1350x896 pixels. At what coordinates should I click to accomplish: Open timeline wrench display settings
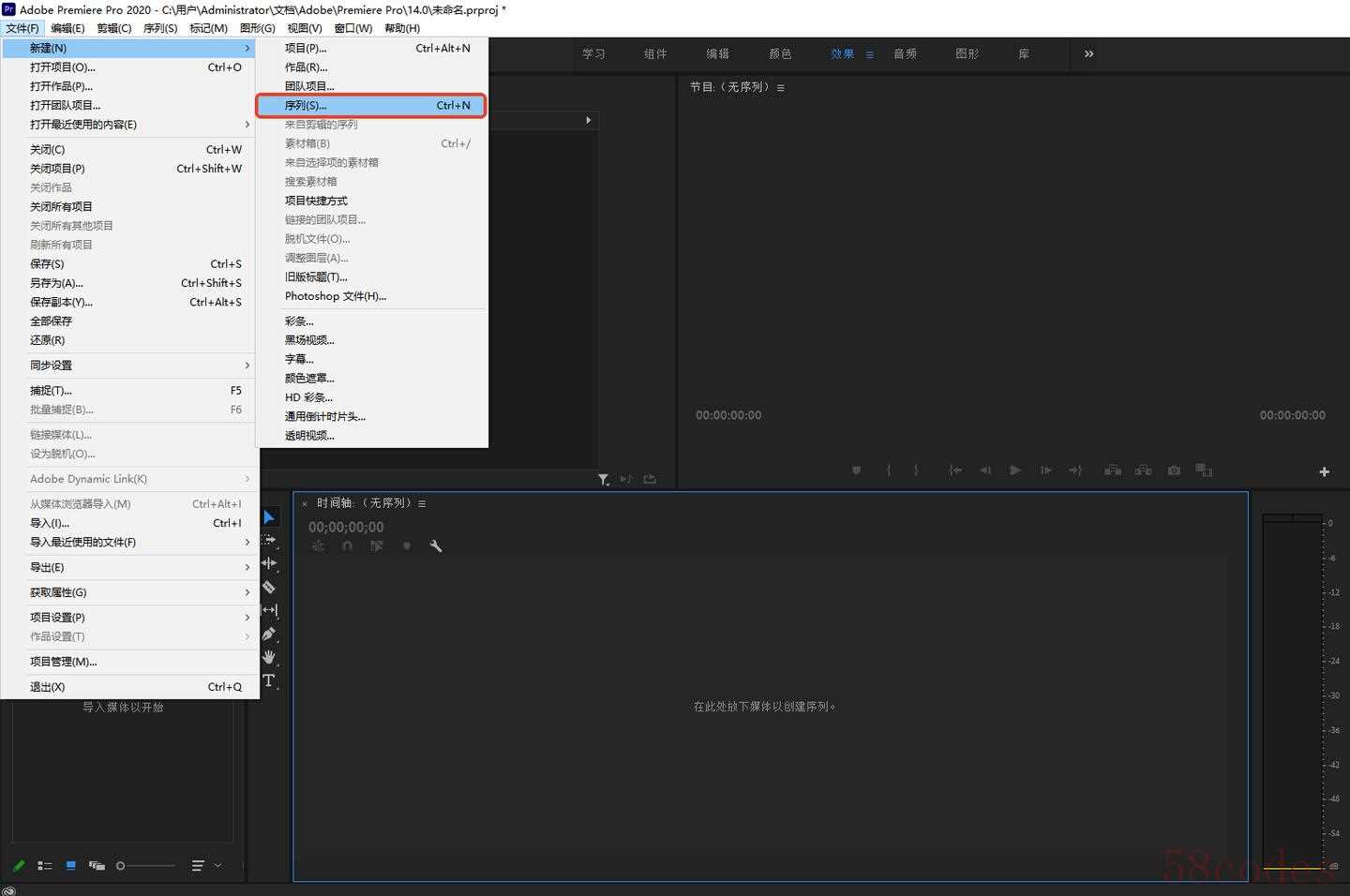click(436, 546)
